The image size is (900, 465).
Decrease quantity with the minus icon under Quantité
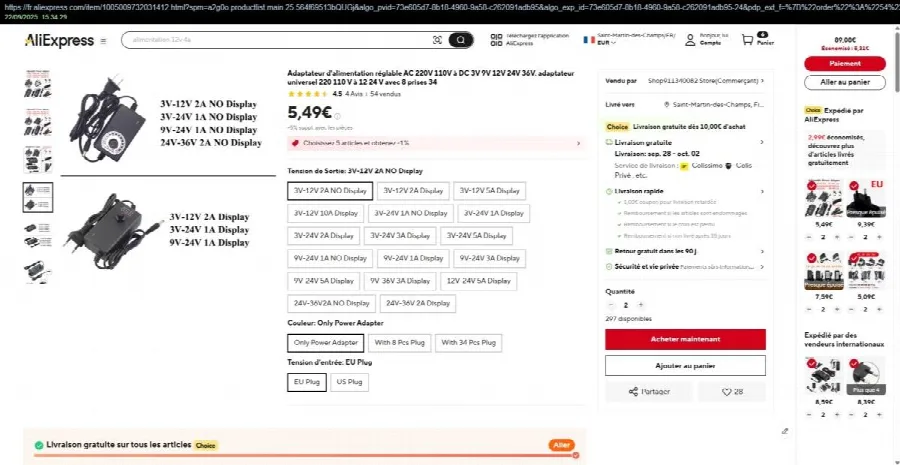tap(611, 305)
